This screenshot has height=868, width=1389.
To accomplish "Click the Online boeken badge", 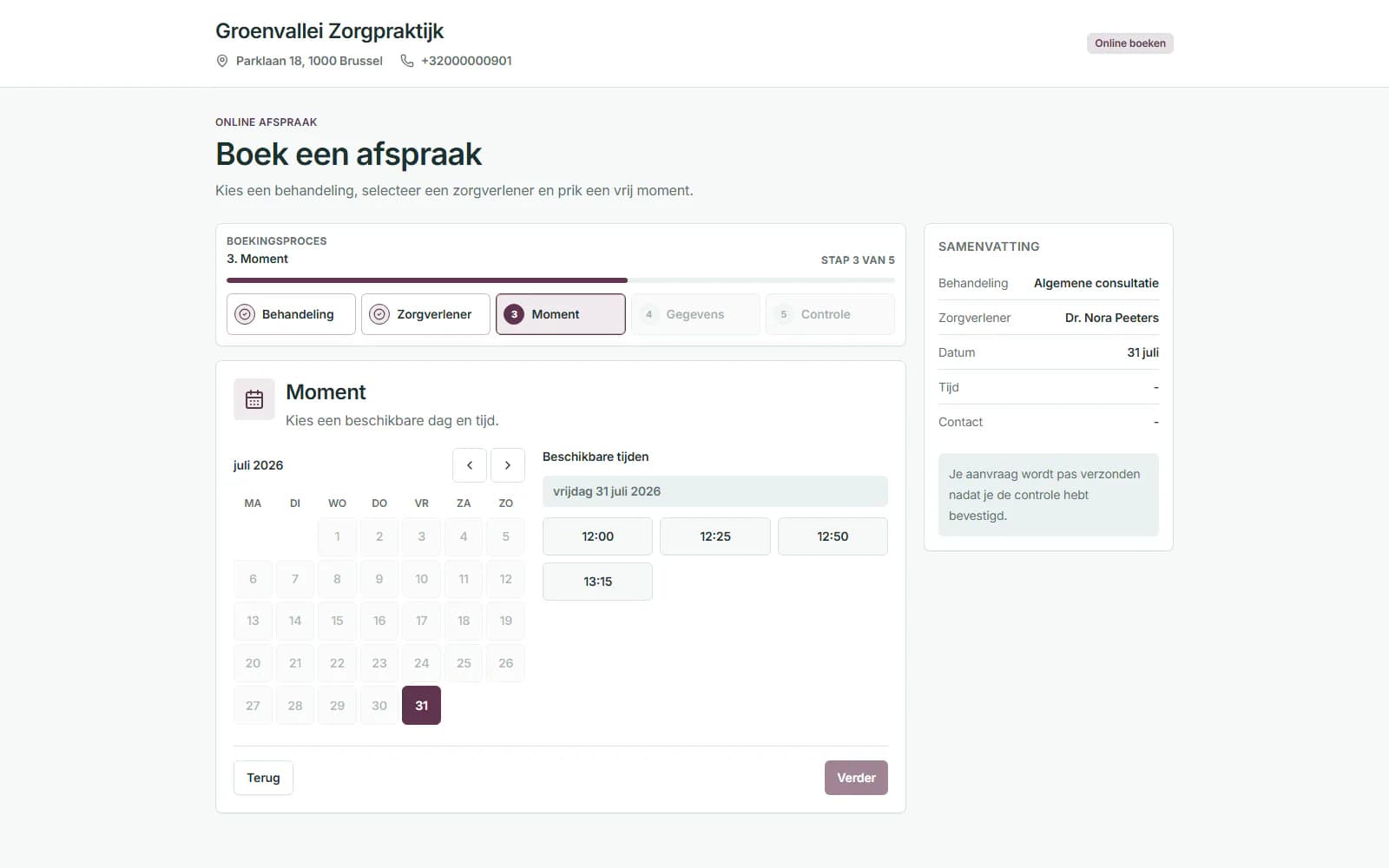I will pos(1130,43).
